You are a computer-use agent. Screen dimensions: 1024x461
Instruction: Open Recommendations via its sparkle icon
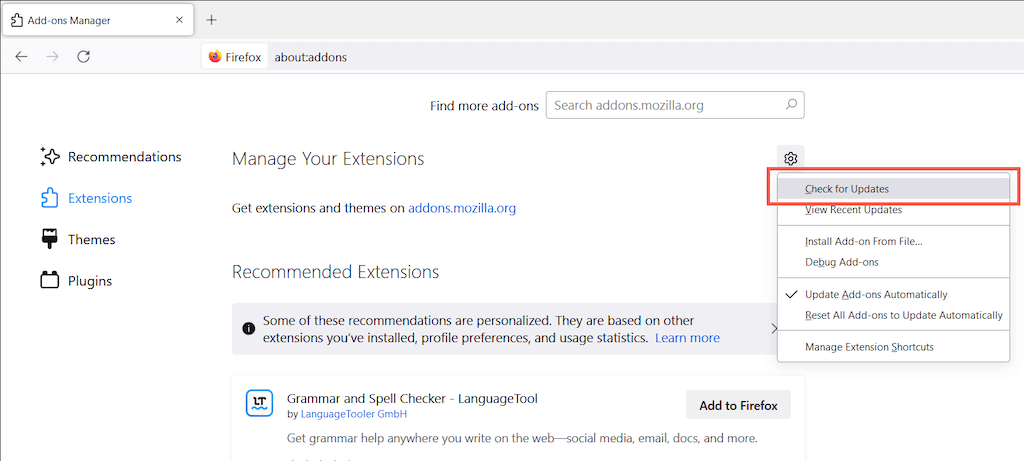coord(50,157)
